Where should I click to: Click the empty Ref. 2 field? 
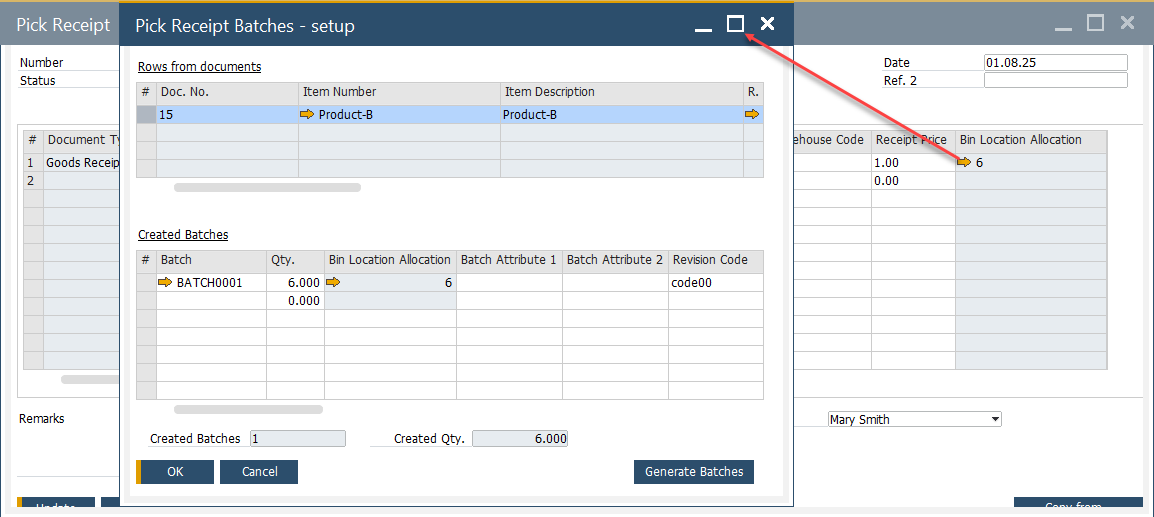point(1055,81)
